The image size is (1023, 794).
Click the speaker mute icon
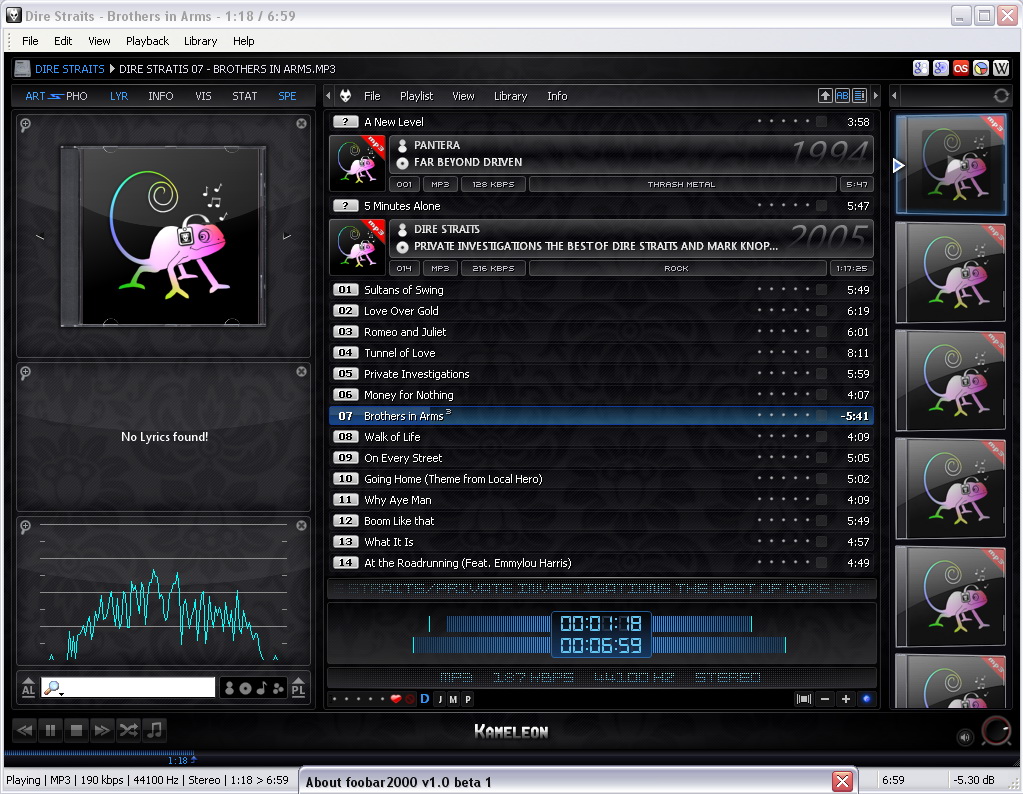click(x=965, y=738)
